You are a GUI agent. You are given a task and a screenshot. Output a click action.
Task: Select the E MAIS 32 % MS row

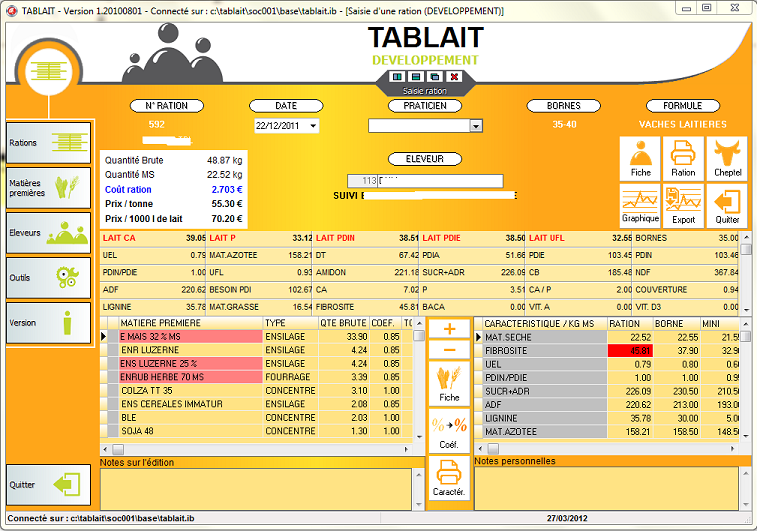pos(256,336)
